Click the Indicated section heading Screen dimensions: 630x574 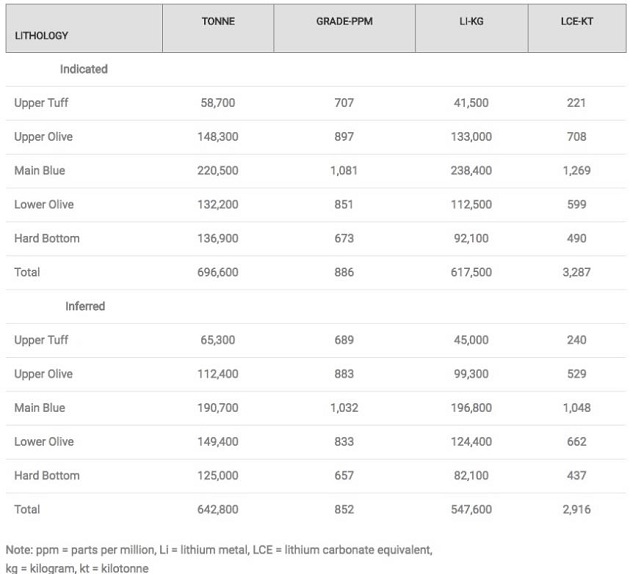tap(84, 69)
